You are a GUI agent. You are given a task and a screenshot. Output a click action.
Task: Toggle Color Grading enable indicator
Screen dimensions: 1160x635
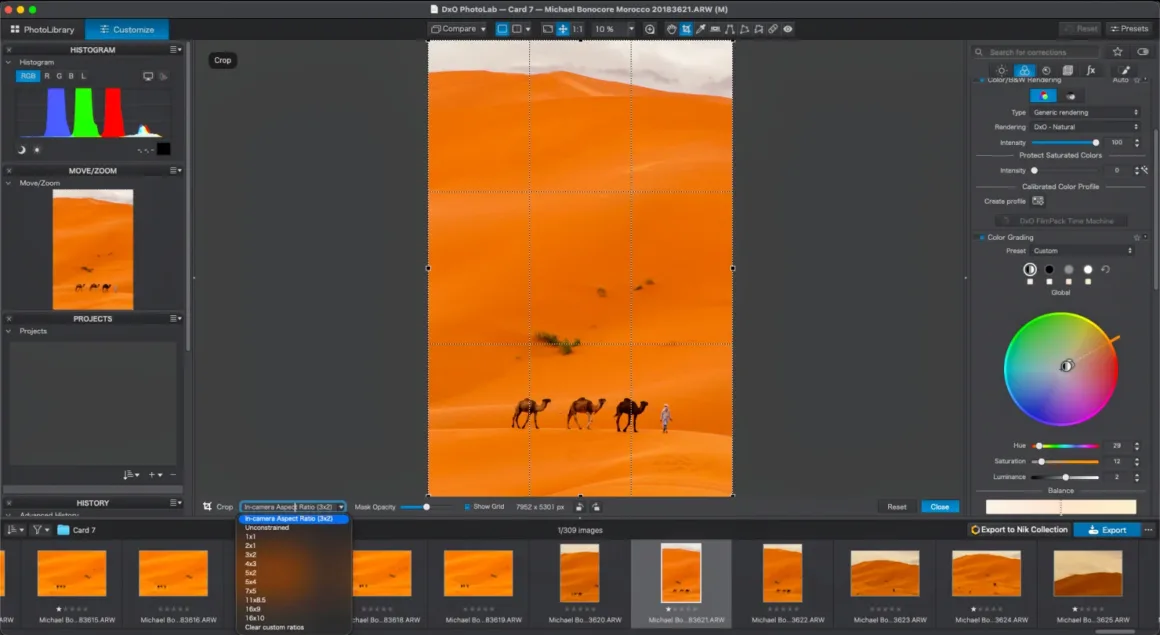(x=982, y=238)
